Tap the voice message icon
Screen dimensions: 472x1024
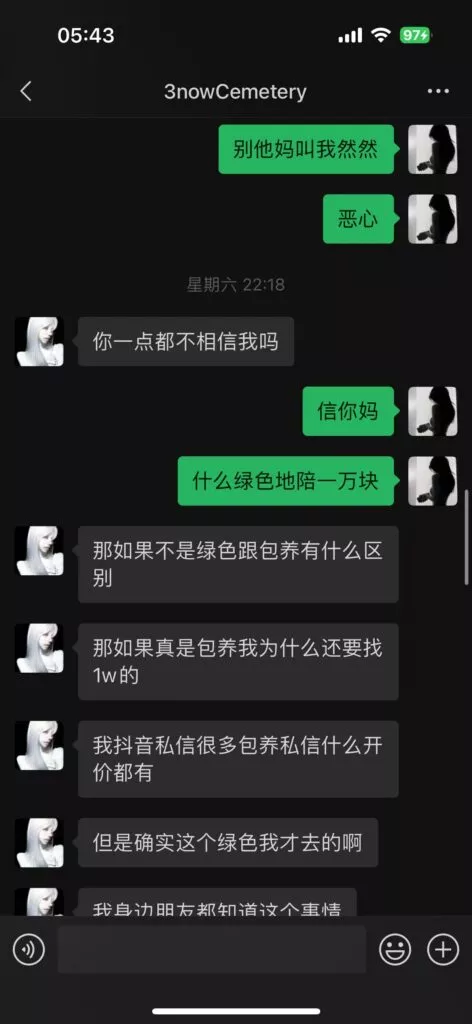[x=29, y=949]
